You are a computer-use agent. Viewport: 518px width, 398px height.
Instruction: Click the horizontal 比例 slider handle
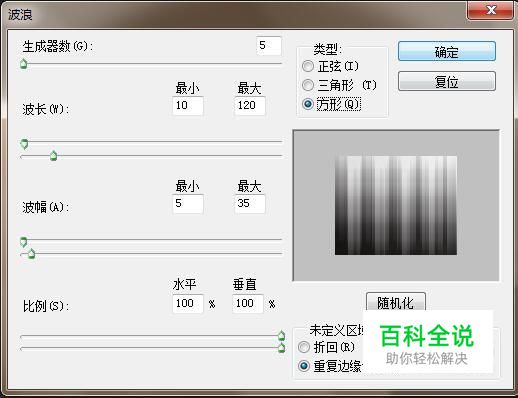pyautogui.click(x=281, y=335)
